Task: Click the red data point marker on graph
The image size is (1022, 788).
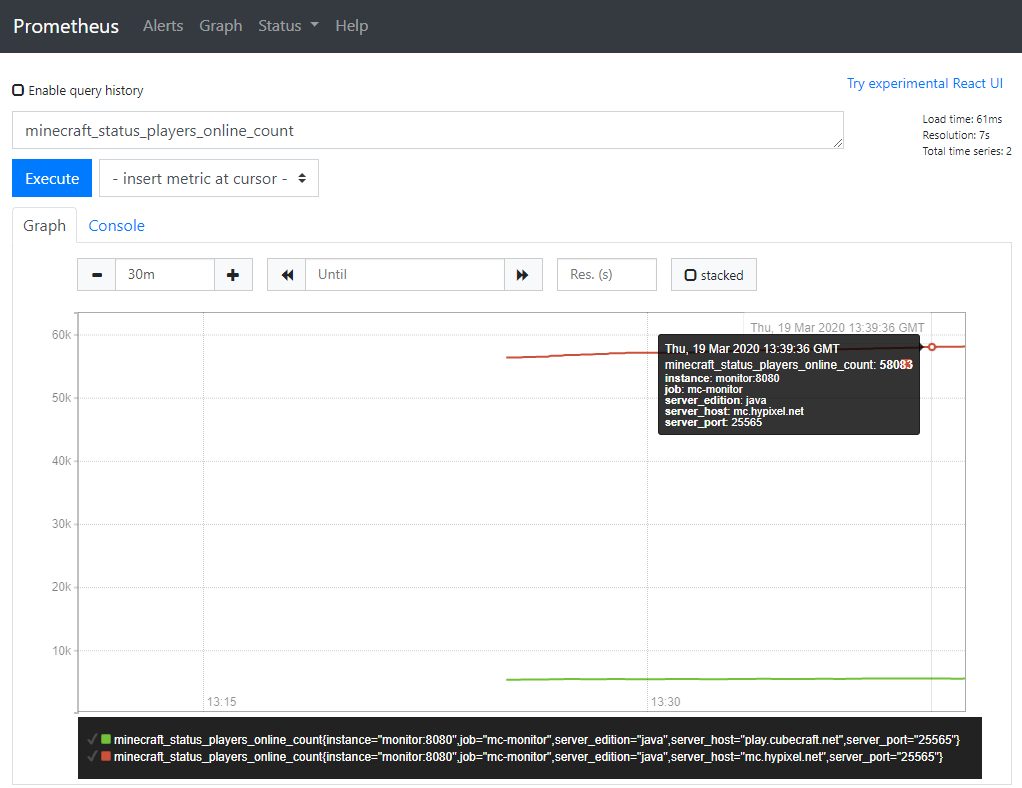Action: pyautogui.click(x=932, y=347)
